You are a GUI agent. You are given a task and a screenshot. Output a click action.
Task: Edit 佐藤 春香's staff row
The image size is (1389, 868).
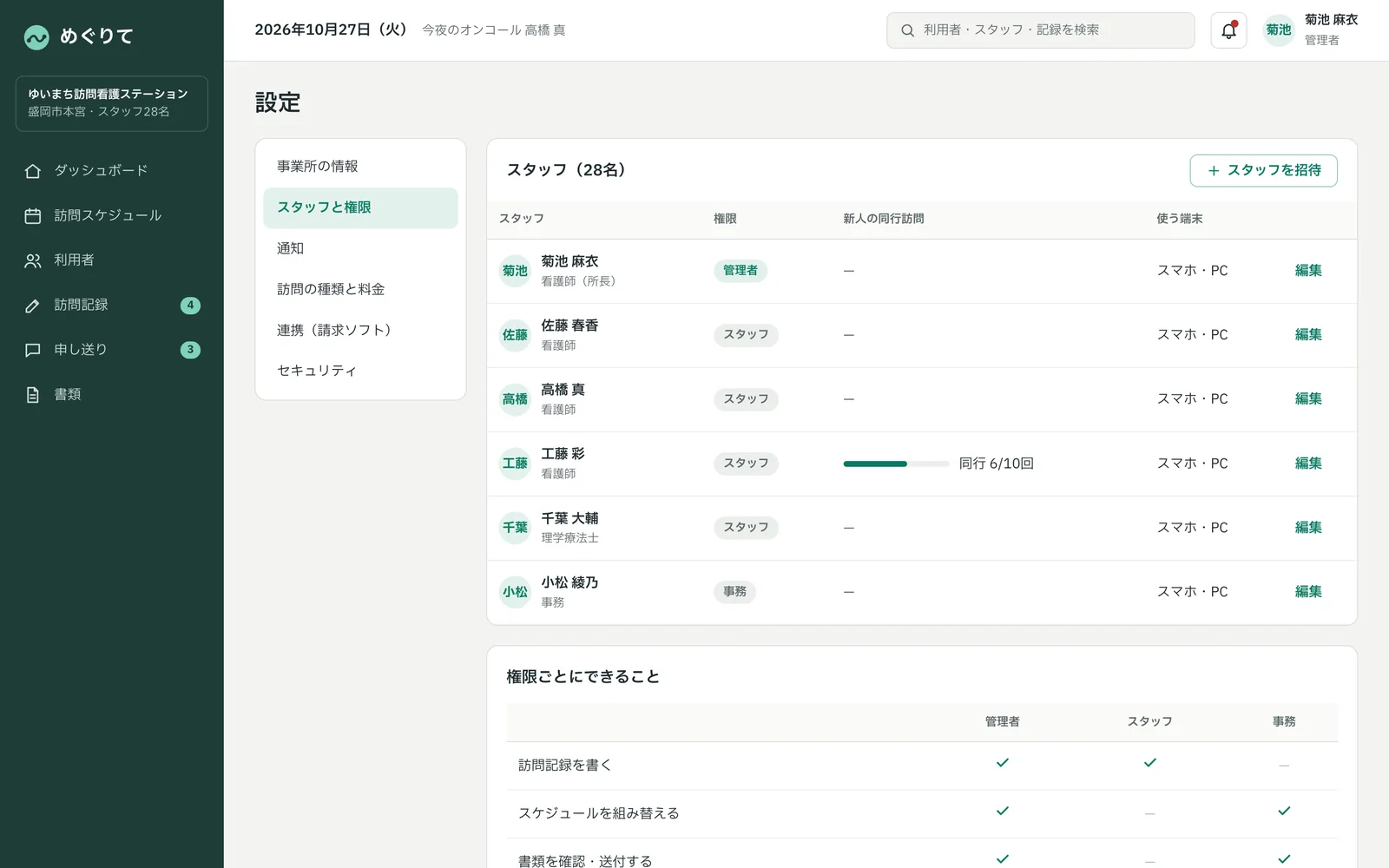(x=1308, y=335)
